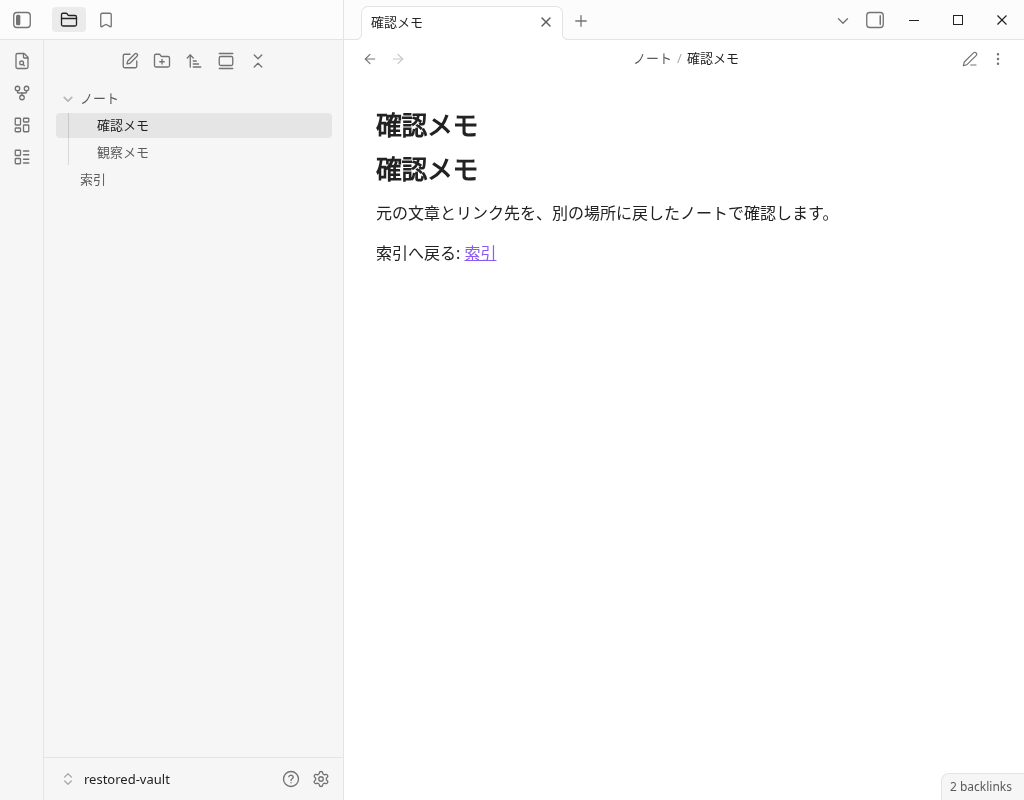This screenshot has width=1024, height=800.
Task: Navigate back with left arrow
Action: (370, 59)
